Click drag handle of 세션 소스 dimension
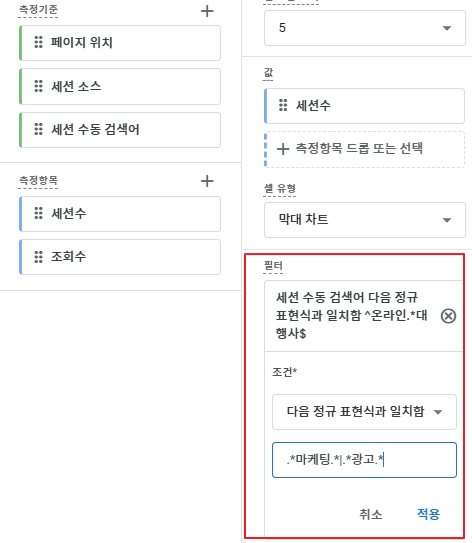 (38, 86)
